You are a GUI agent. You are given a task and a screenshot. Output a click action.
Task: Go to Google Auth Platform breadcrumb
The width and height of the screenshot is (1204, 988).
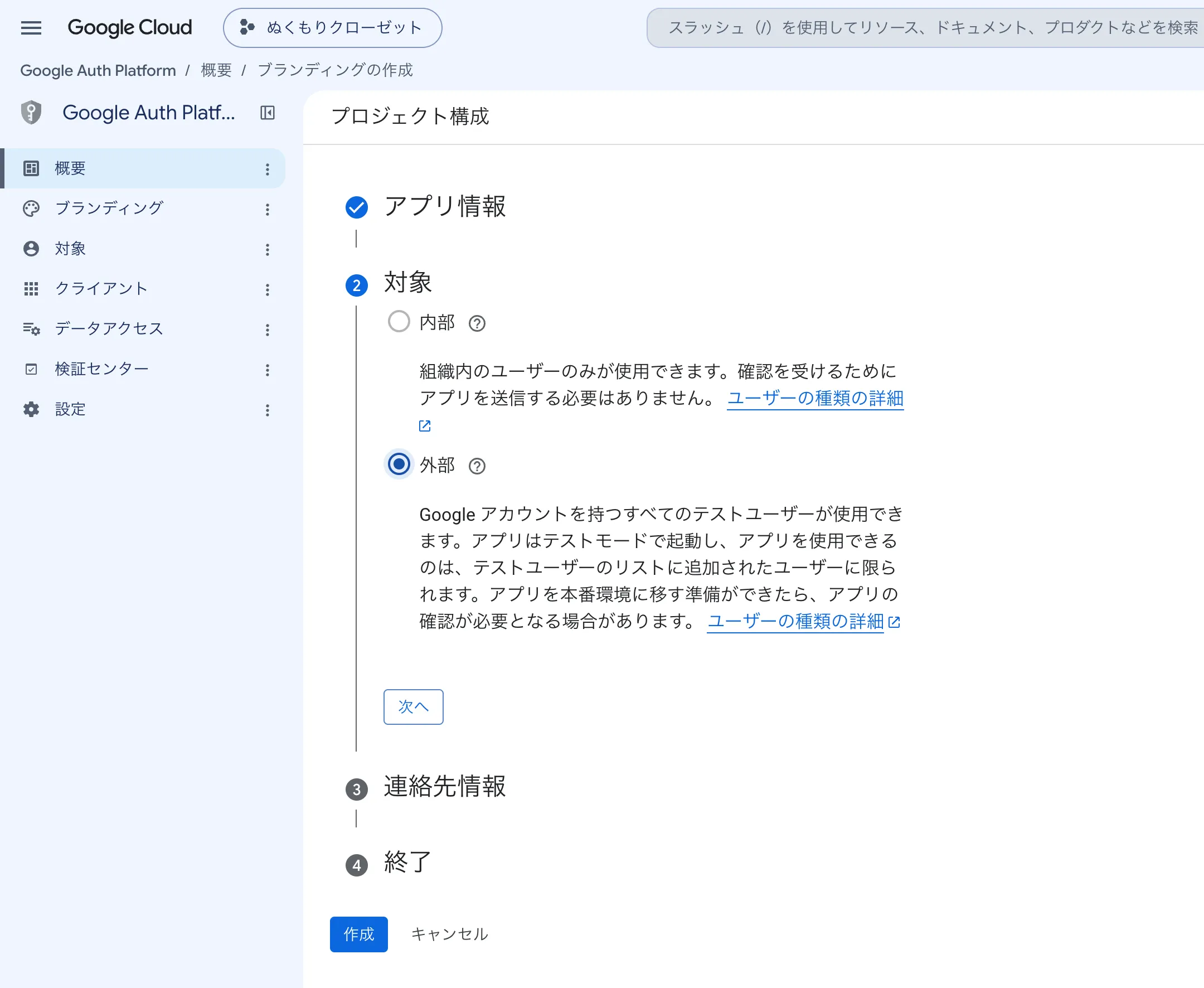[98, 70]
